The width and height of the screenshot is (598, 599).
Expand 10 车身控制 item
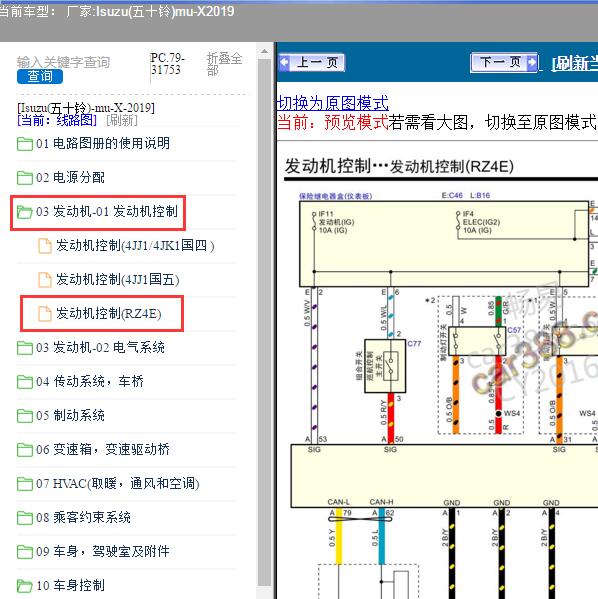[70, 585]
